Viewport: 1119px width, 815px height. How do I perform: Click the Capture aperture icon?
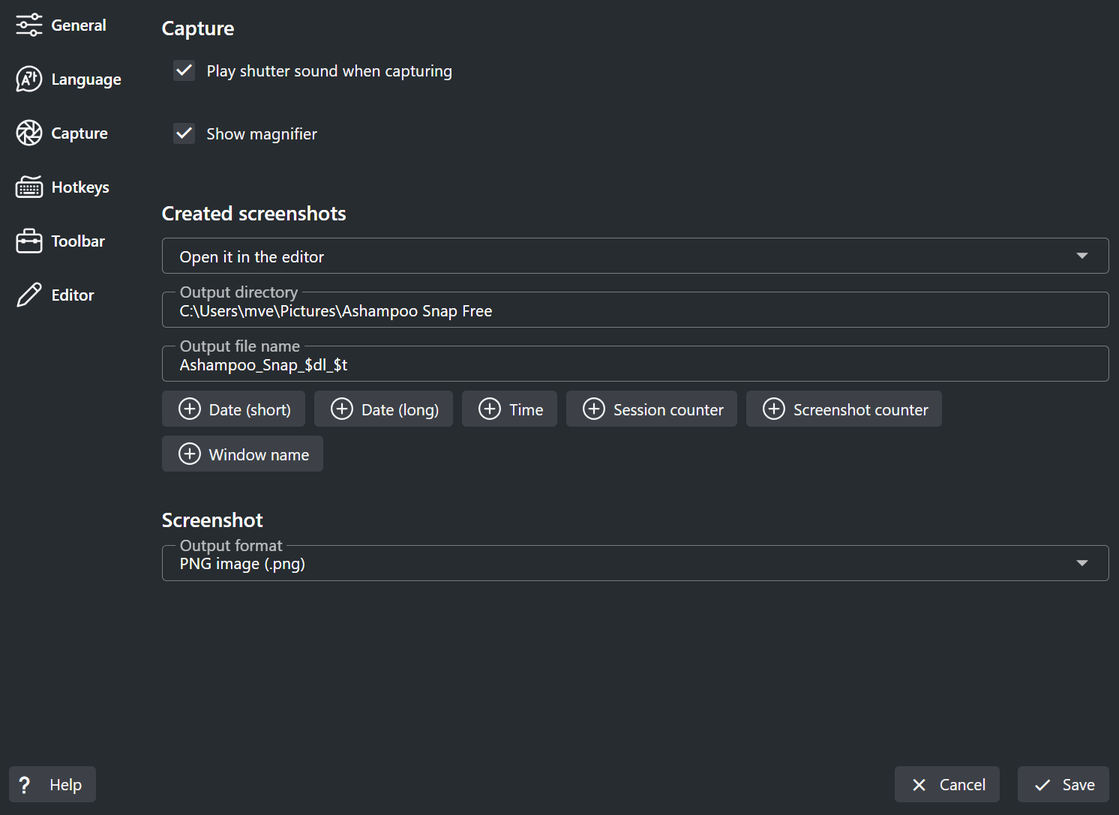click(29, 133)
